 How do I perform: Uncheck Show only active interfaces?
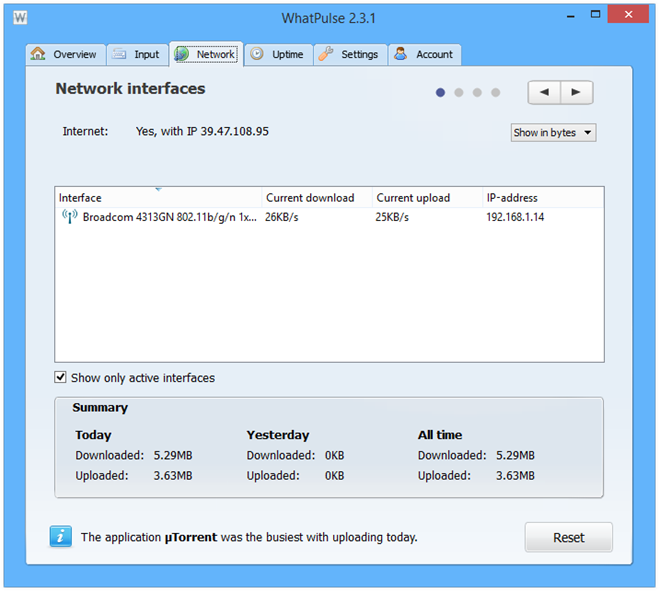(x=61, y=378)
